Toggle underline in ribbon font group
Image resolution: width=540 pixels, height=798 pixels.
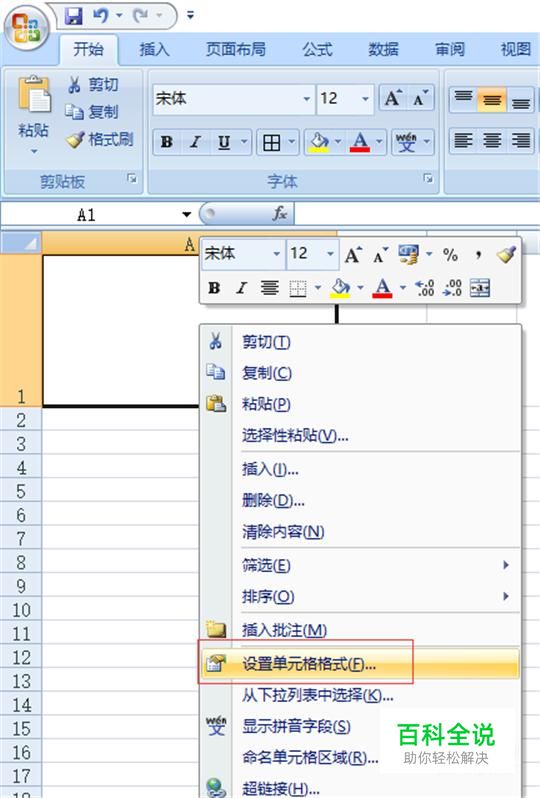click(x=224, y=142)
